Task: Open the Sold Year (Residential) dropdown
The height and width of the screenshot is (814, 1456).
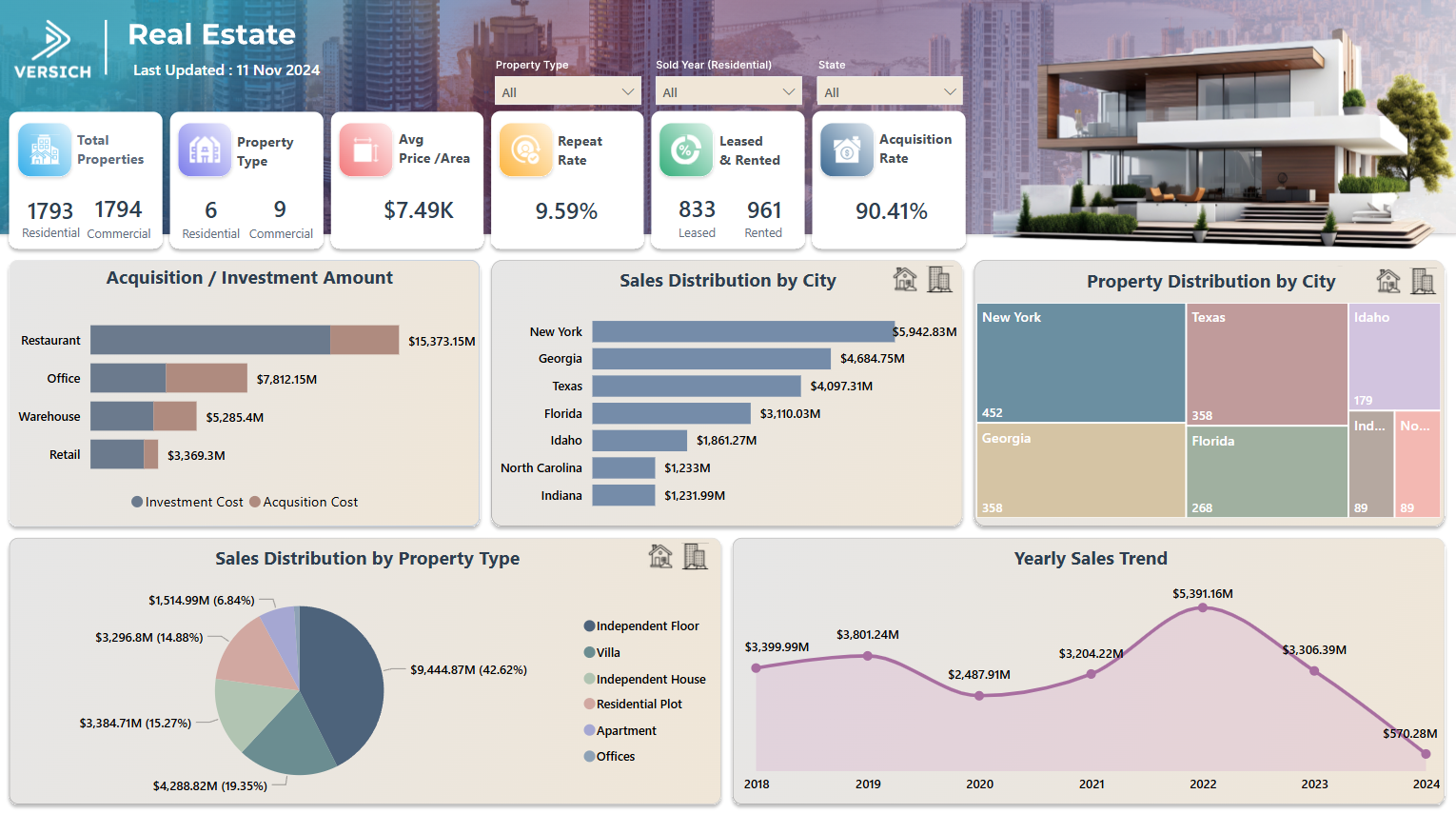Action: click(728, 90)
